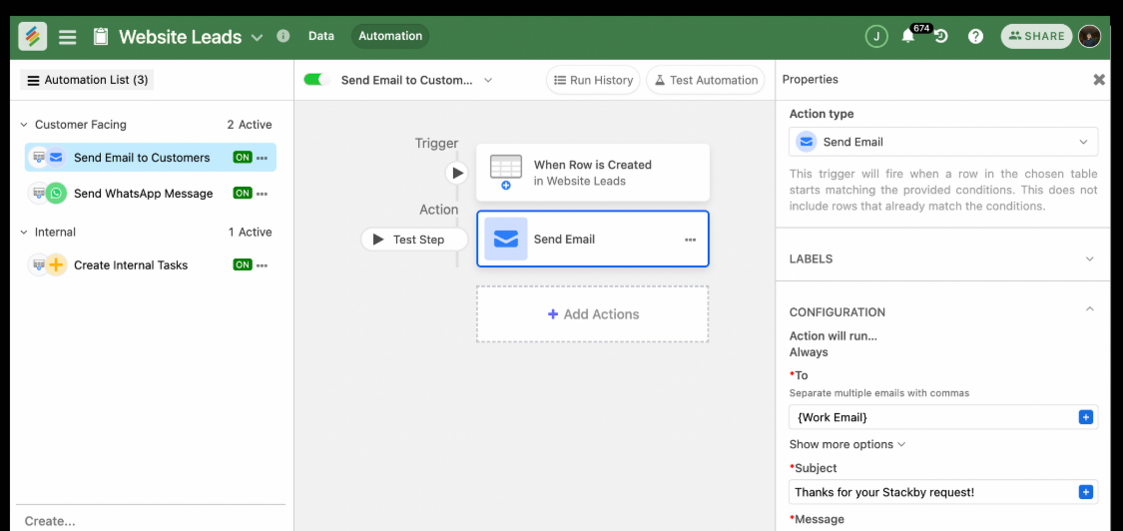Click Add Actions
Viewport: 1123px width, 531px height.
click(593, 314)
